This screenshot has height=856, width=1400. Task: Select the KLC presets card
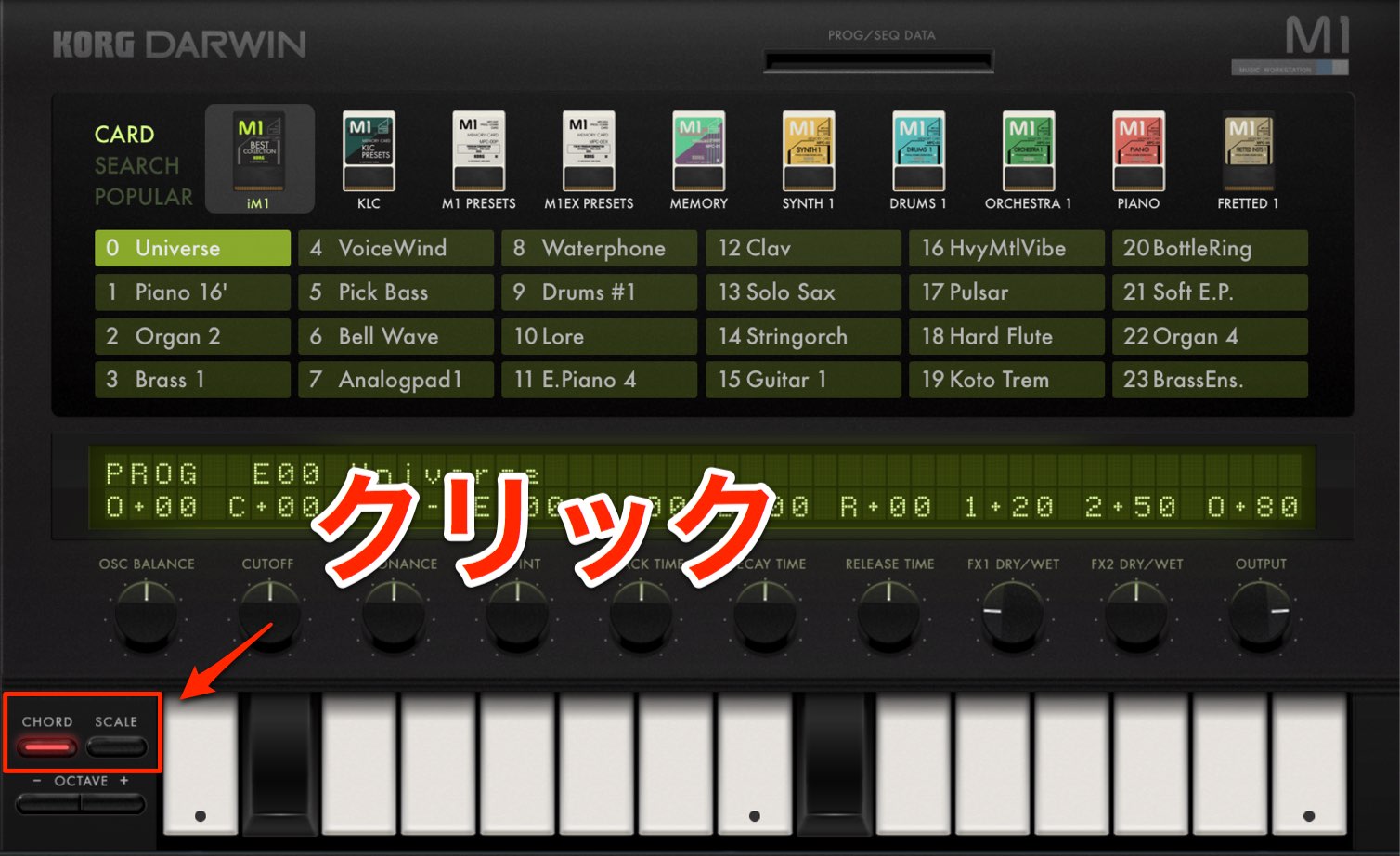[x=369, y=160]
